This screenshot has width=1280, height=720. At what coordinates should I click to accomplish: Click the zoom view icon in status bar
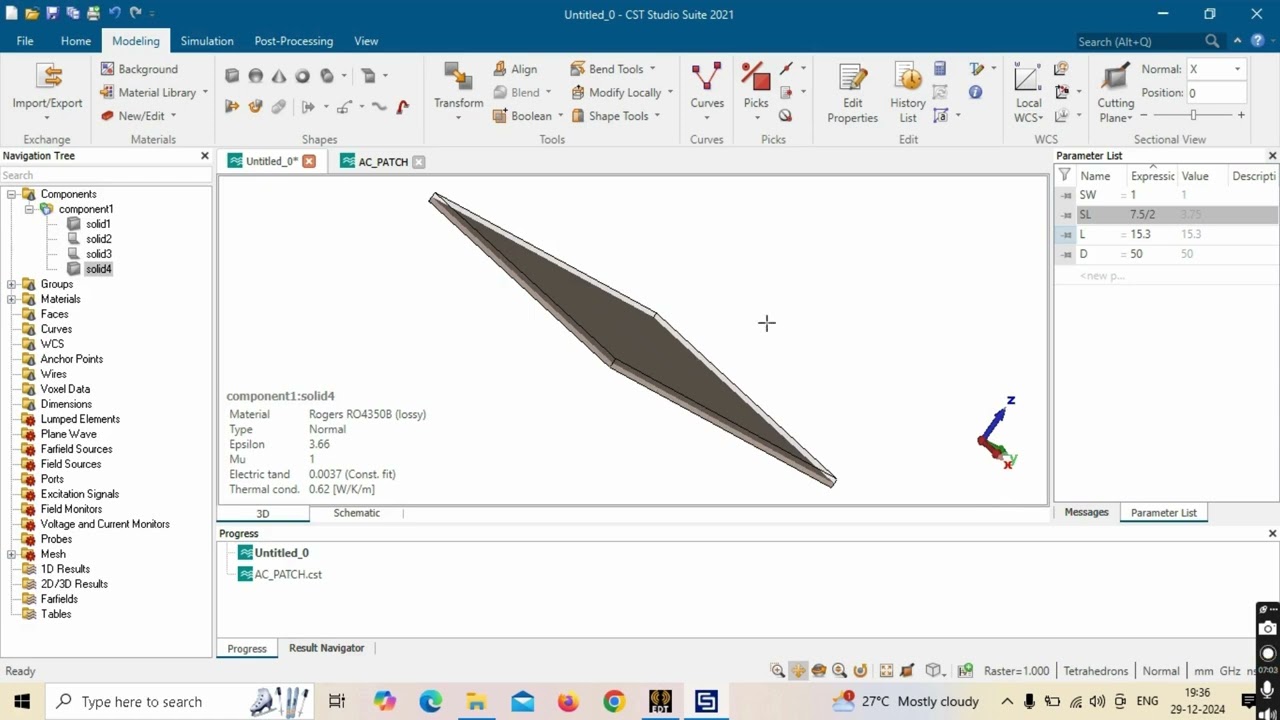point(777,671)
